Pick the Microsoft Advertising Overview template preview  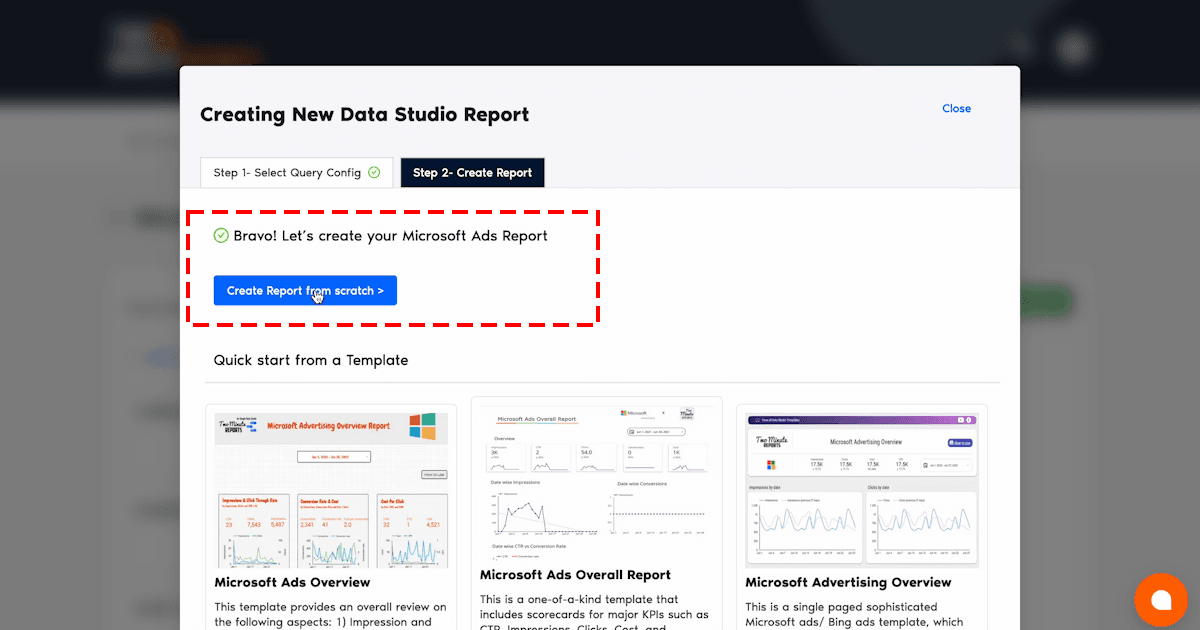861,487
